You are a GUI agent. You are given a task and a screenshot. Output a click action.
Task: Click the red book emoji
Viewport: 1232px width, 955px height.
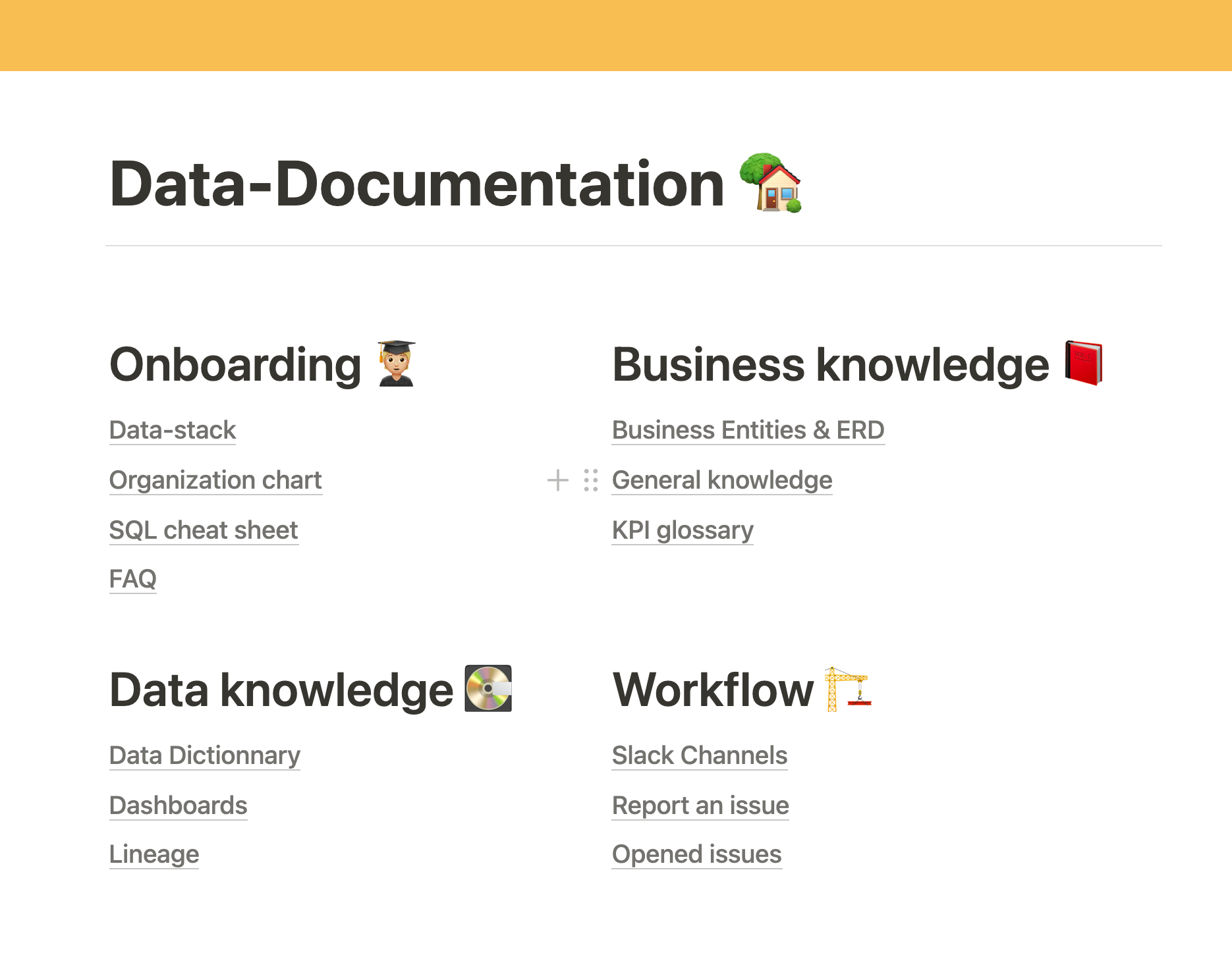1083,363
